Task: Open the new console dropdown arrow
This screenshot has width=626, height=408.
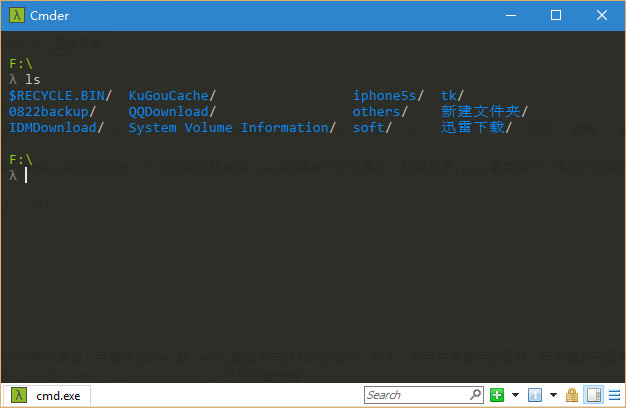Action: tap(515, 395)
